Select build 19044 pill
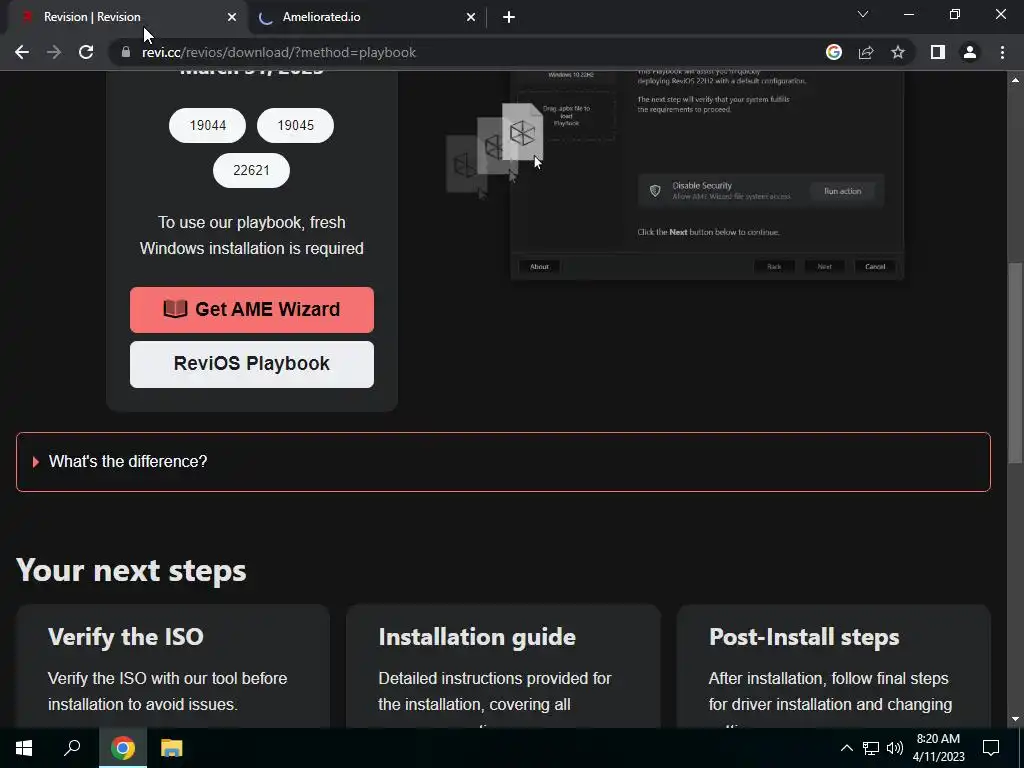This screenshot has width=1024, height=768. click(208, 125)
